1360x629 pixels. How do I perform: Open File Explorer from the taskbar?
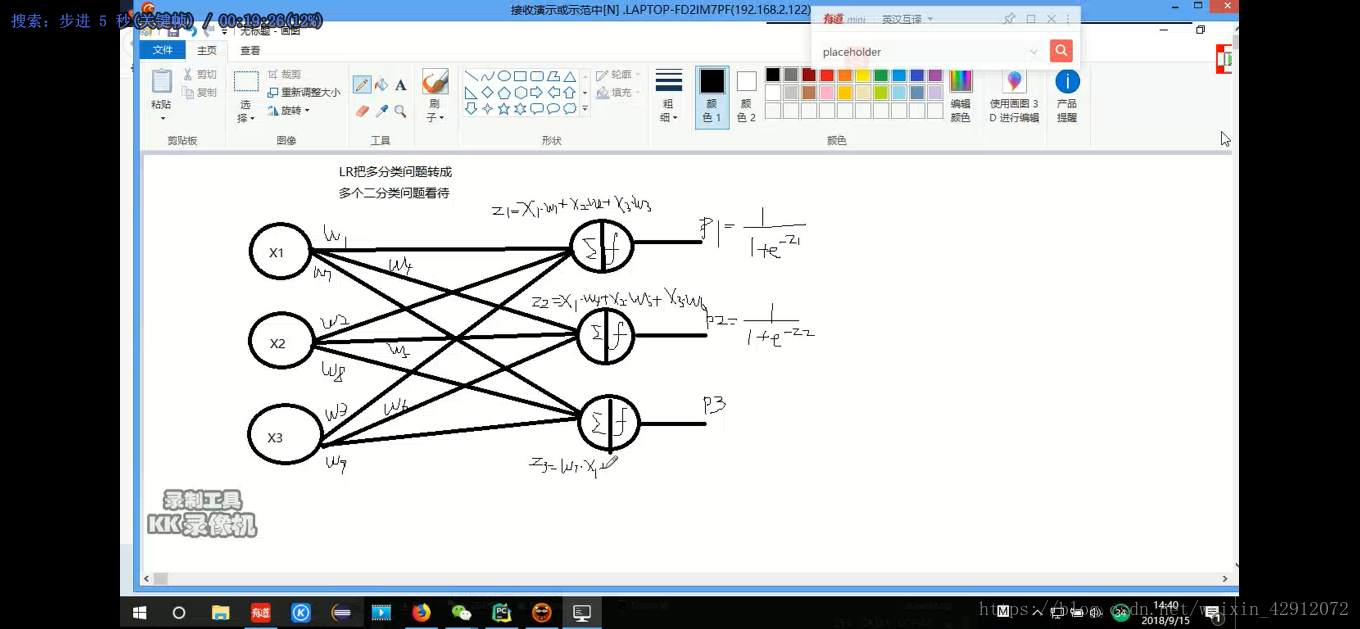(x=220, y=613)
